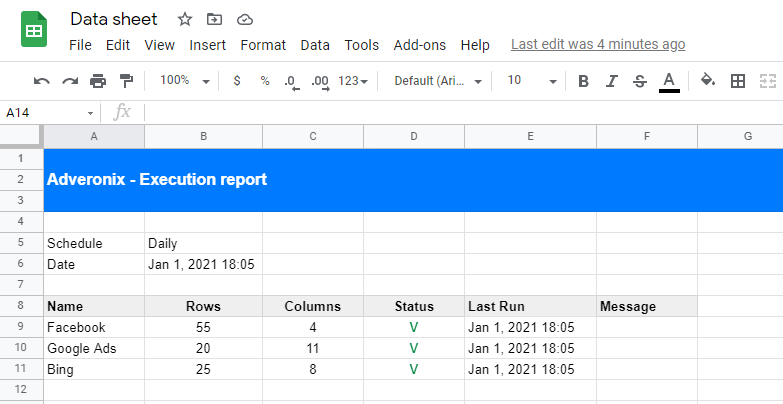Star the Data sheet document

coord(185,19)
